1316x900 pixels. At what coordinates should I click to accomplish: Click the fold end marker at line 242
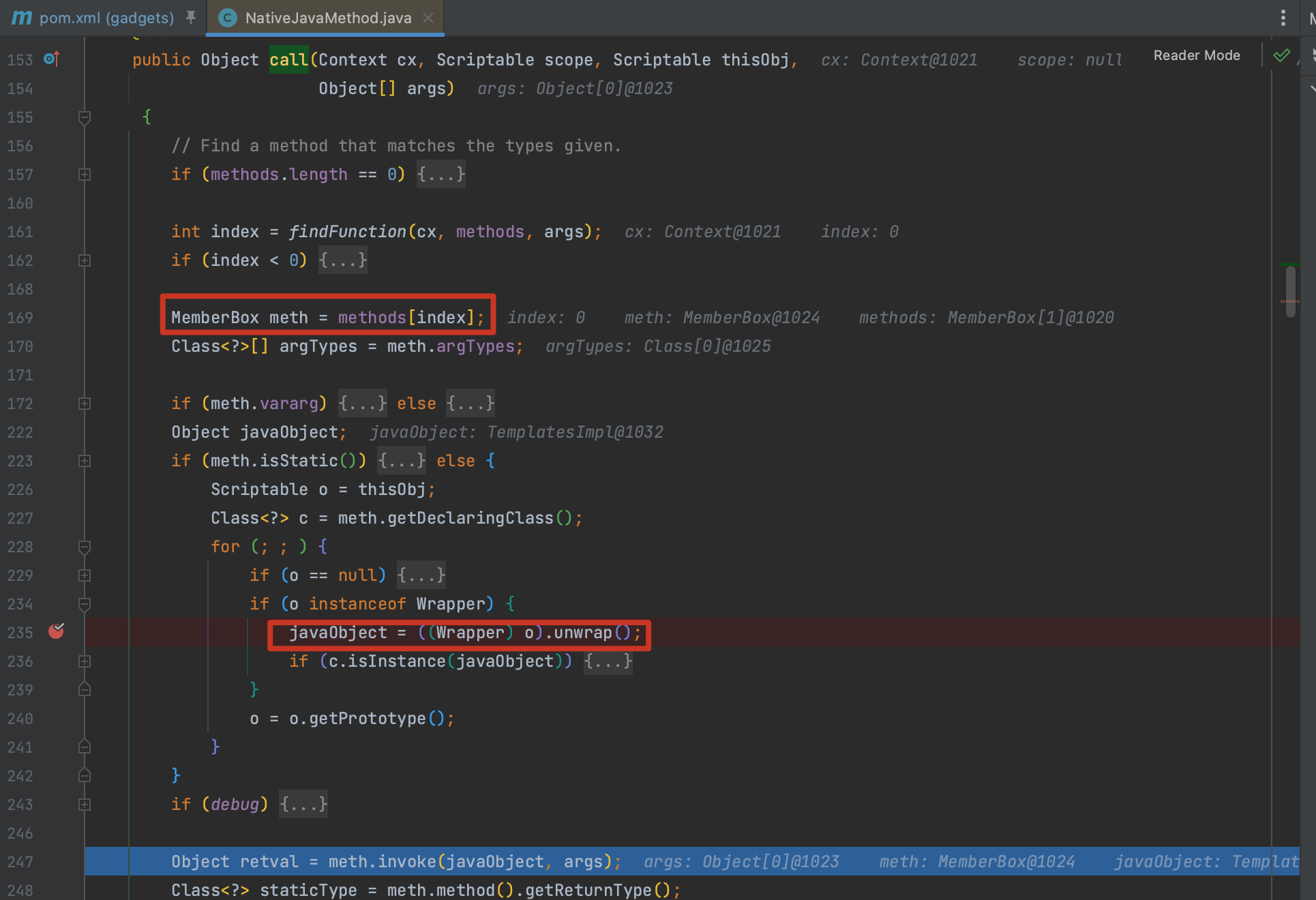[x=85, y=775]
